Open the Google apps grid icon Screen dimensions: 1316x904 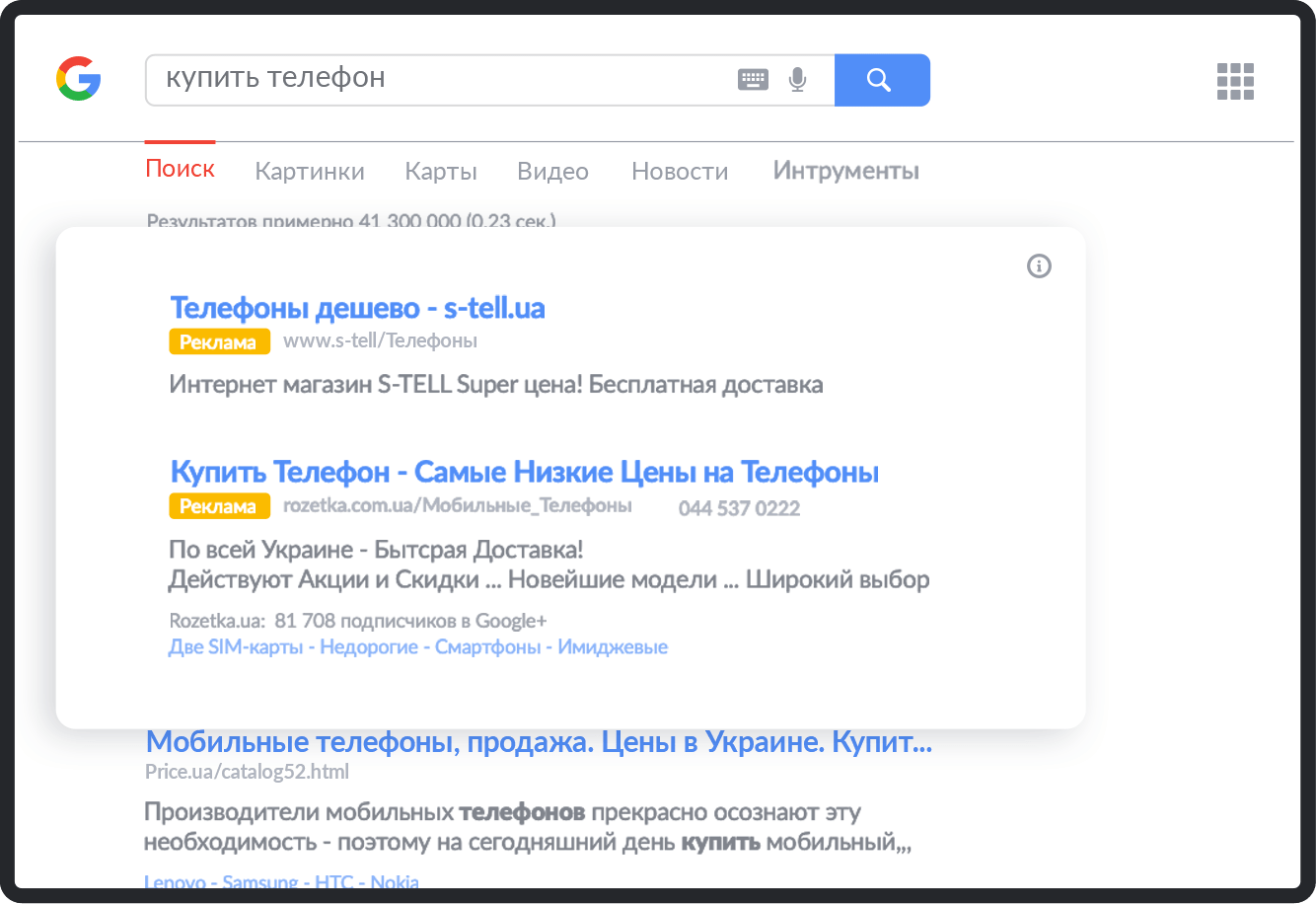(x=1235, y=81)
